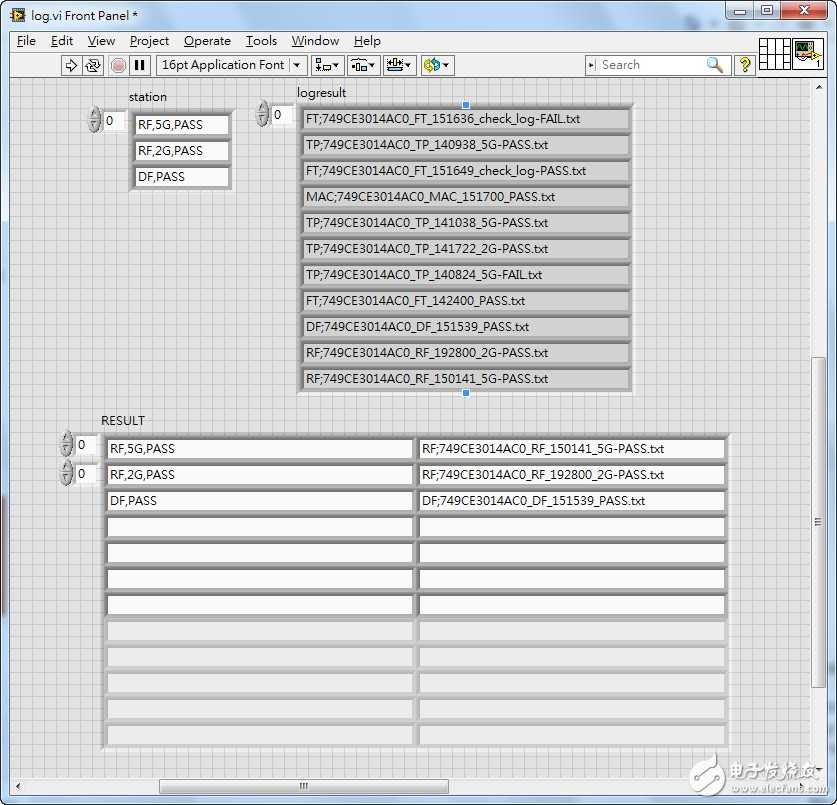
Task: Open the Tools menu
Action: tap(261, 41)
